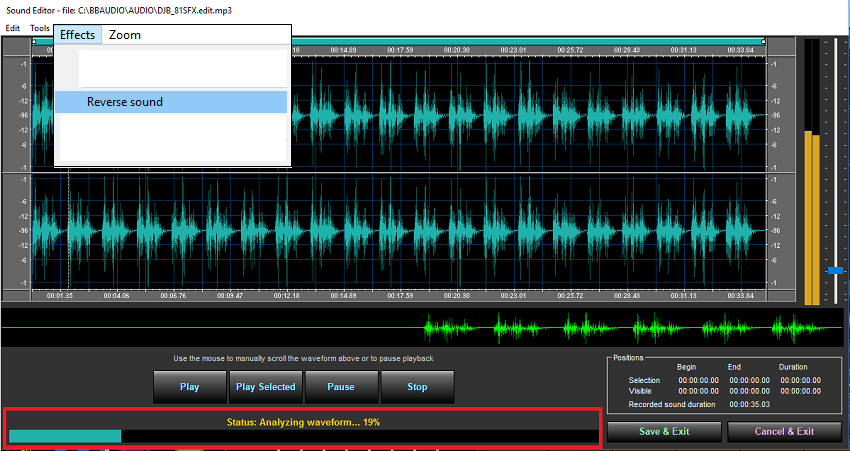Click the Play Selected button
This screenshot has height=451, width=850.
pos(266,387)
